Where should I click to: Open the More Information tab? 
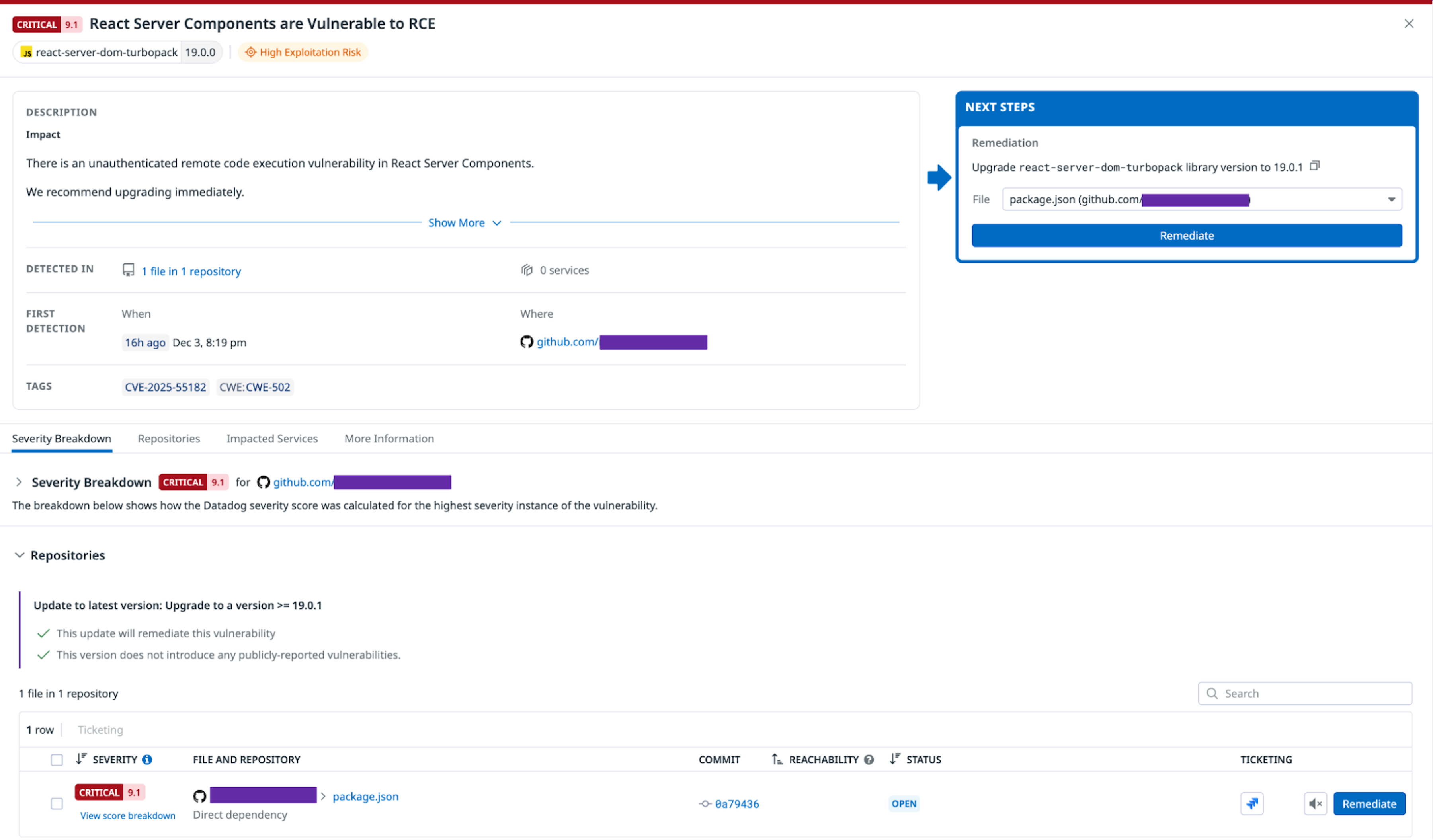(x=389, y=438)
